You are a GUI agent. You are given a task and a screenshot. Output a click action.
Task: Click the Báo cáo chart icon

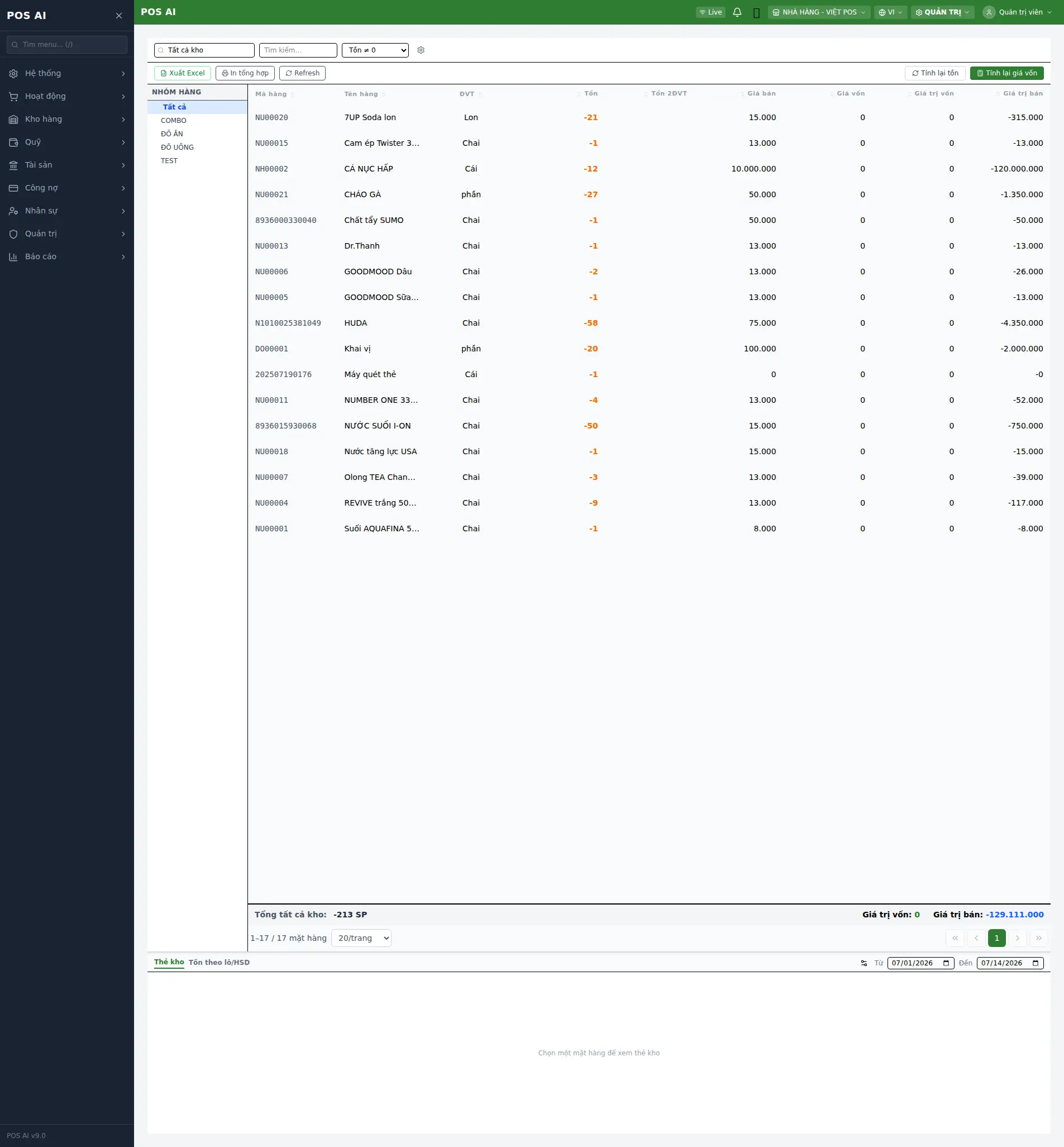tap(13, 257)
